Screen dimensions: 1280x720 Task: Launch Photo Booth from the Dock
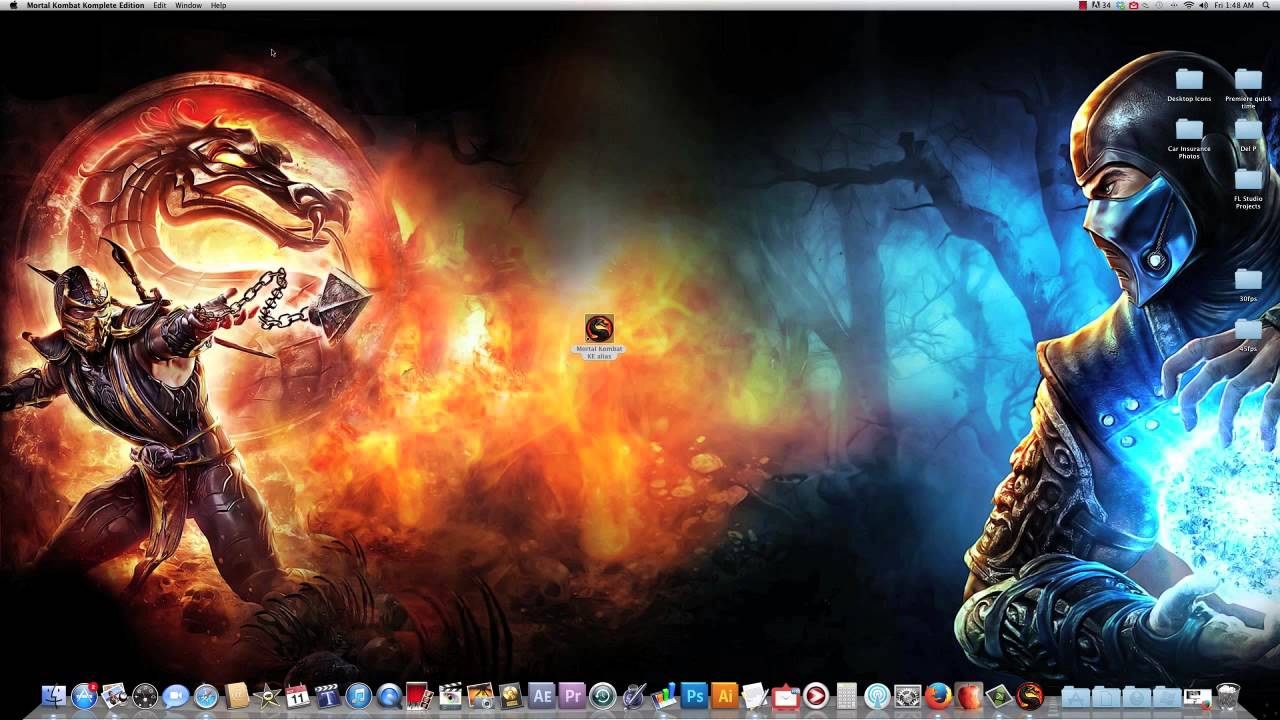click(x=418, y=696)
